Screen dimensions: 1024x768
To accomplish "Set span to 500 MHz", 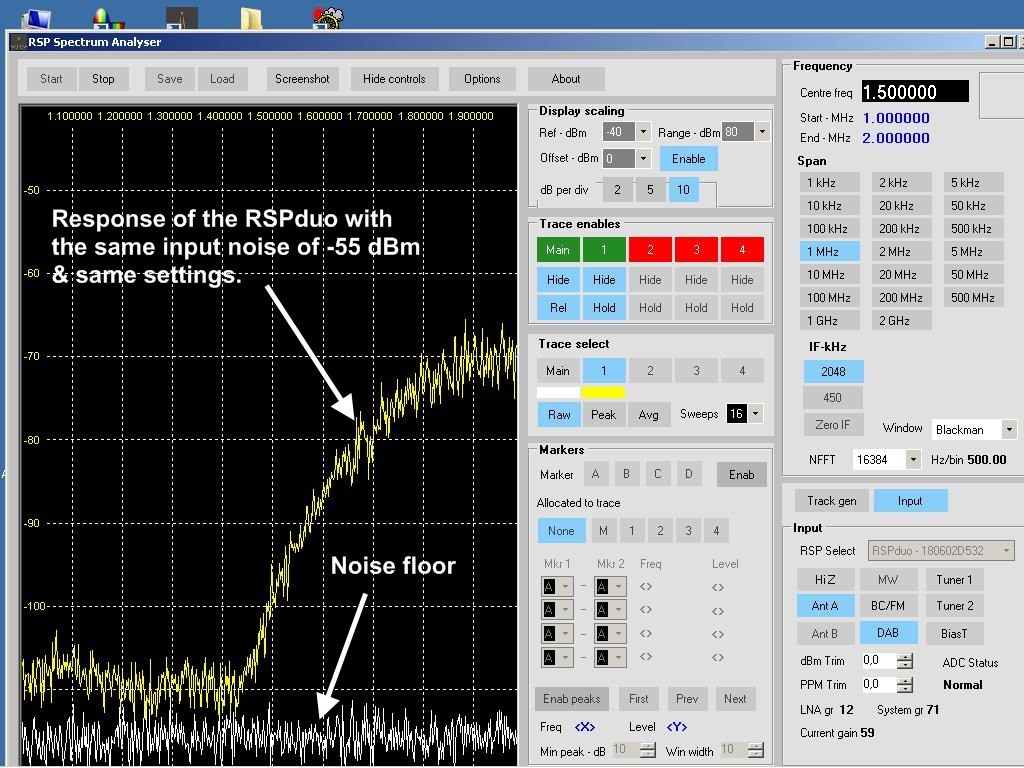I will [973, 298].
